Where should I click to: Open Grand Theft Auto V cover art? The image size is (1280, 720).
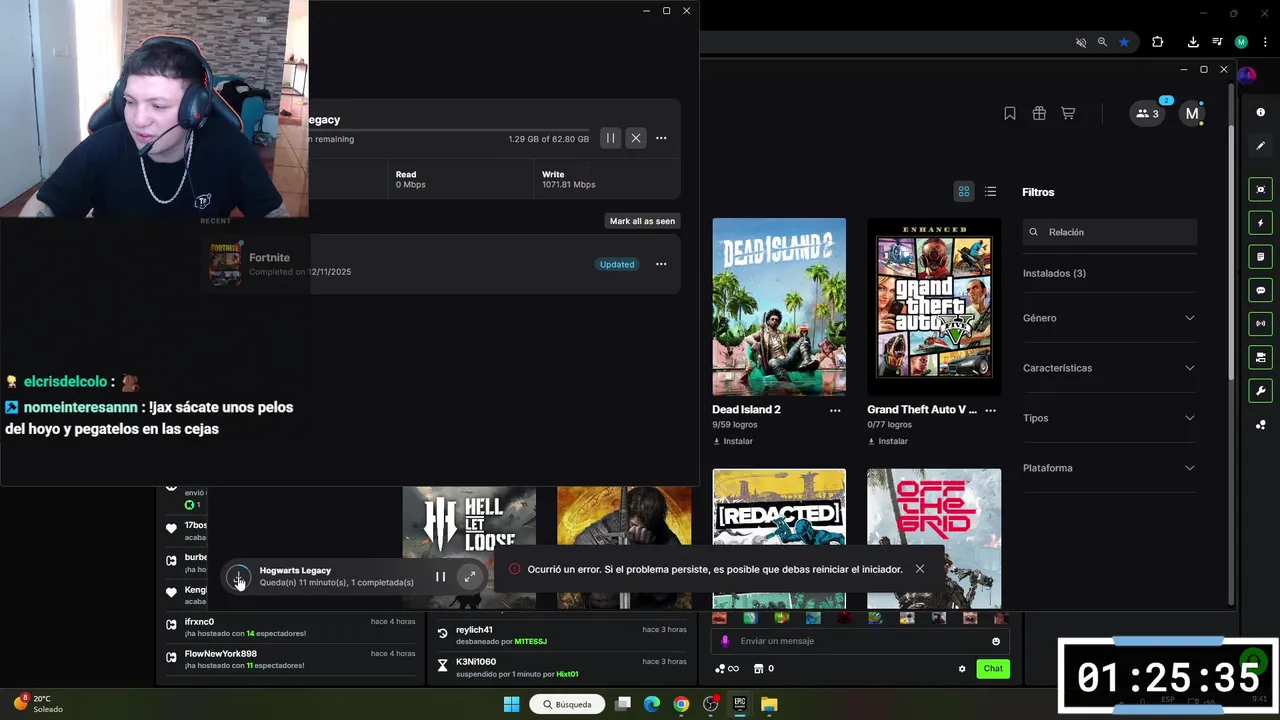pos(934,306)
